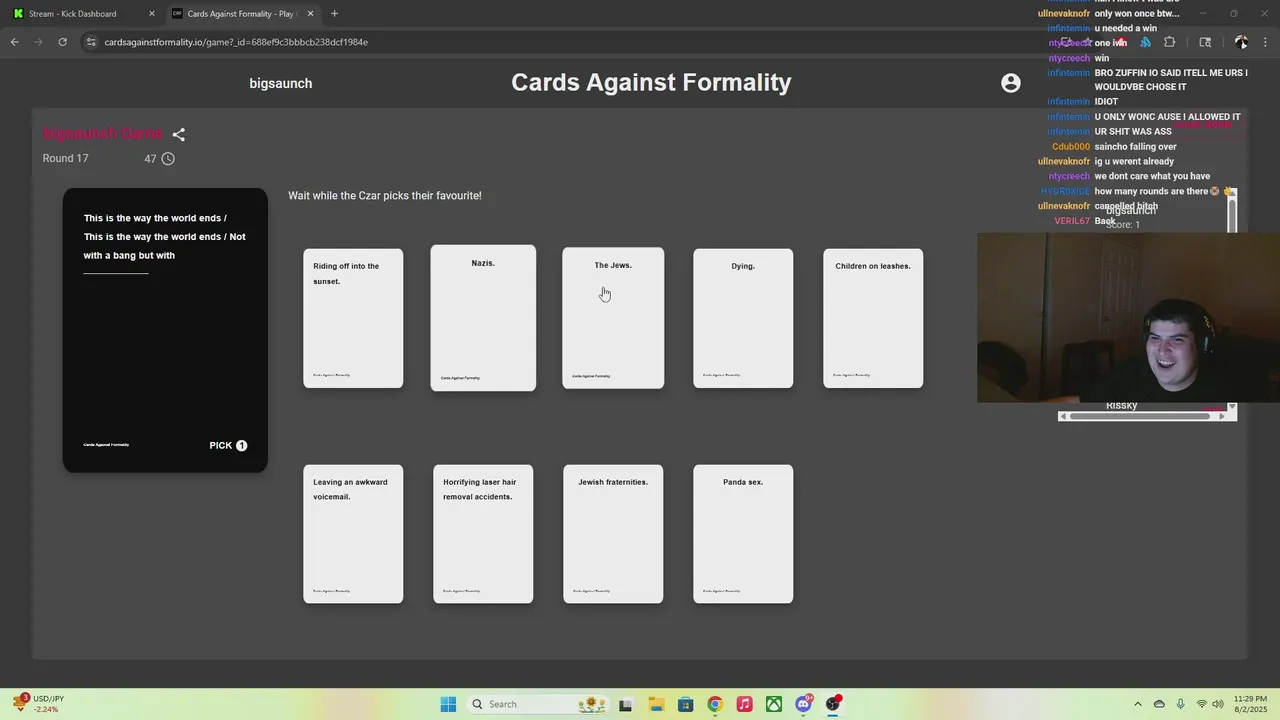The width and height of the screenshot is (1280, 720).
Task: Open Discord from the taskbar
Action: pos(804,704)
